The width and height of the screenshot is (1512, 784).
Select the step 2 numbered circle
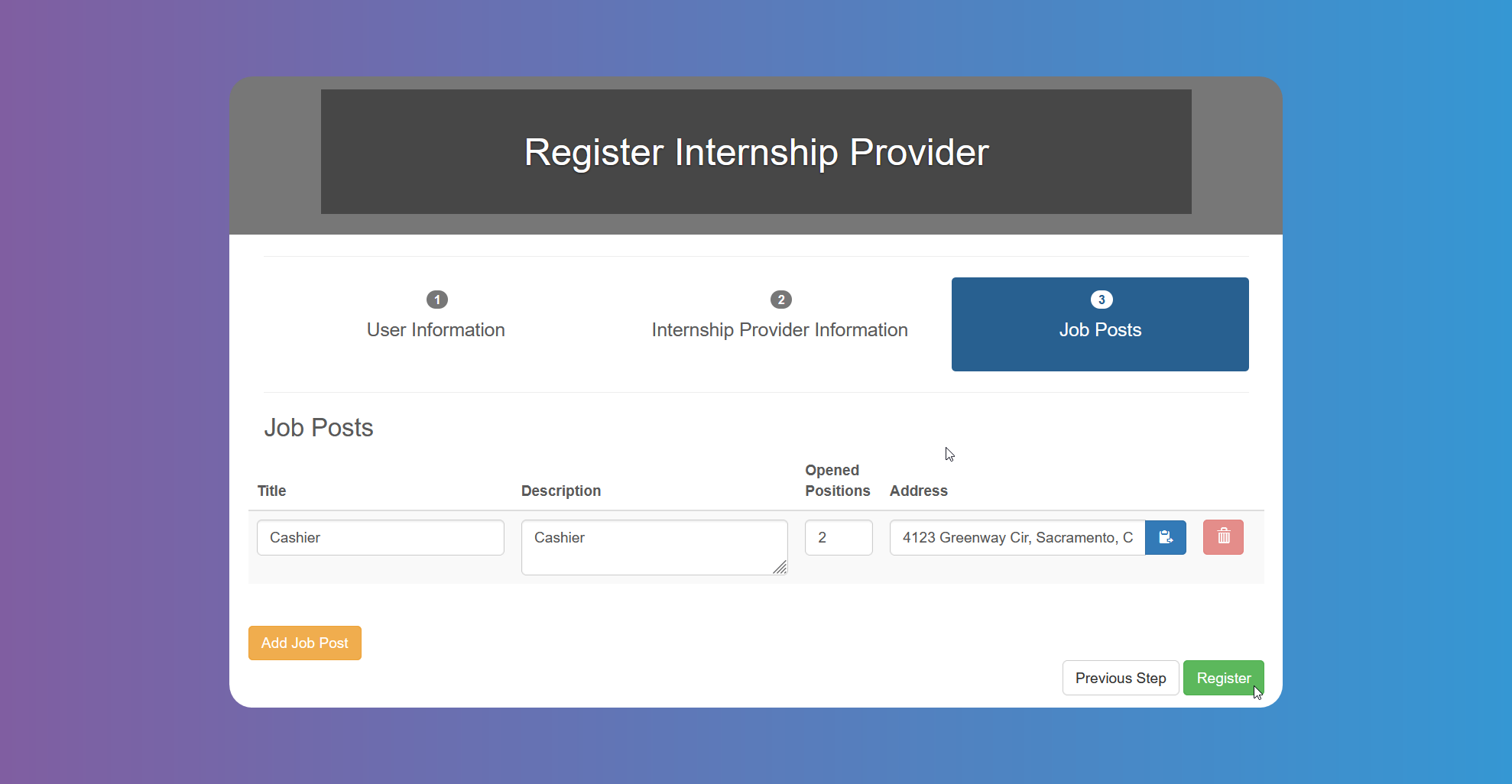780,300
